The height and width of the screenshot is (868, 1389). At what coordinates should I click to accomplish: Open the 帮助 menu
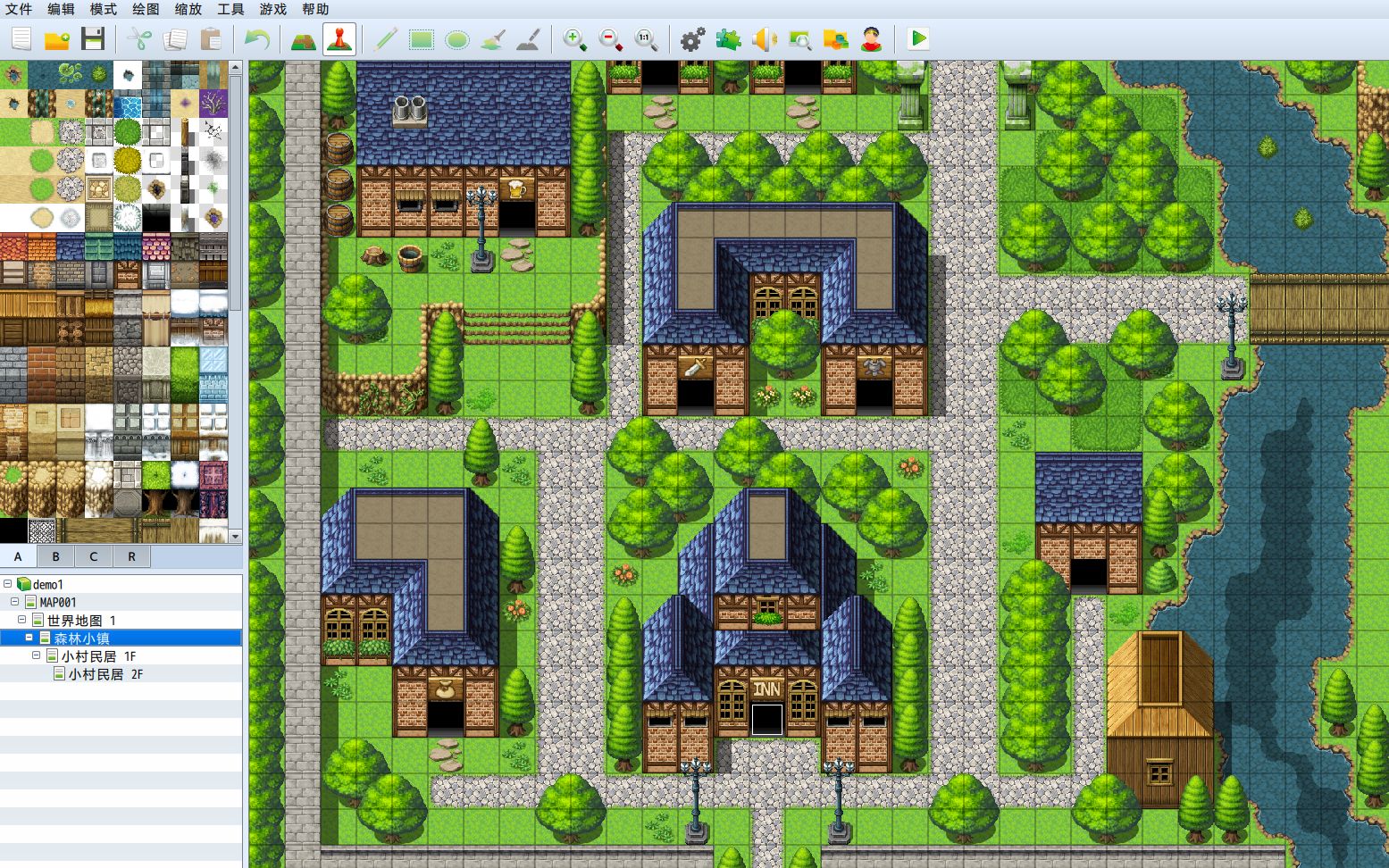pos(315,9)
